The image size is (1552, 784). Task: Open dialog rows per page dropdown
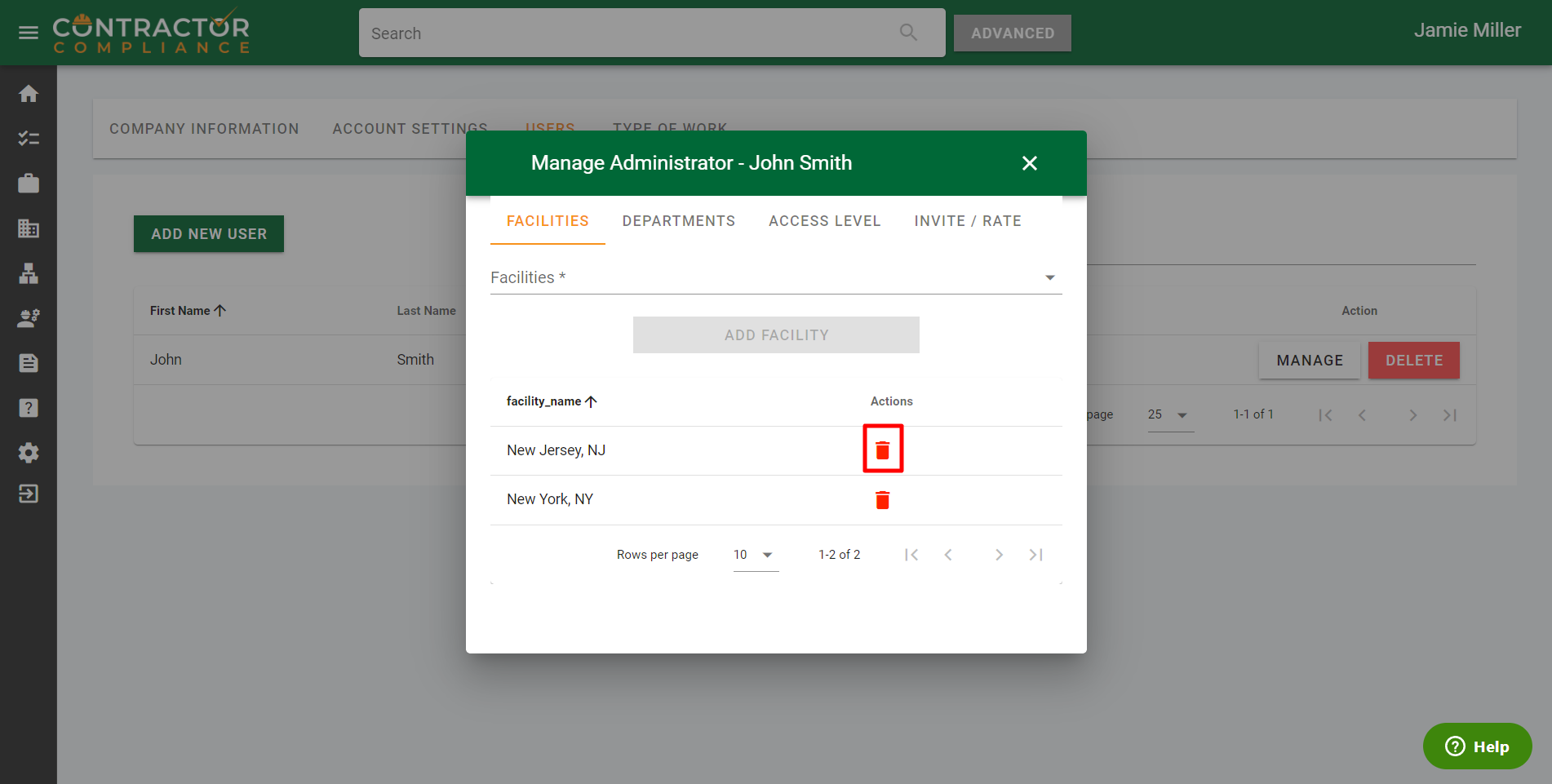755,555
